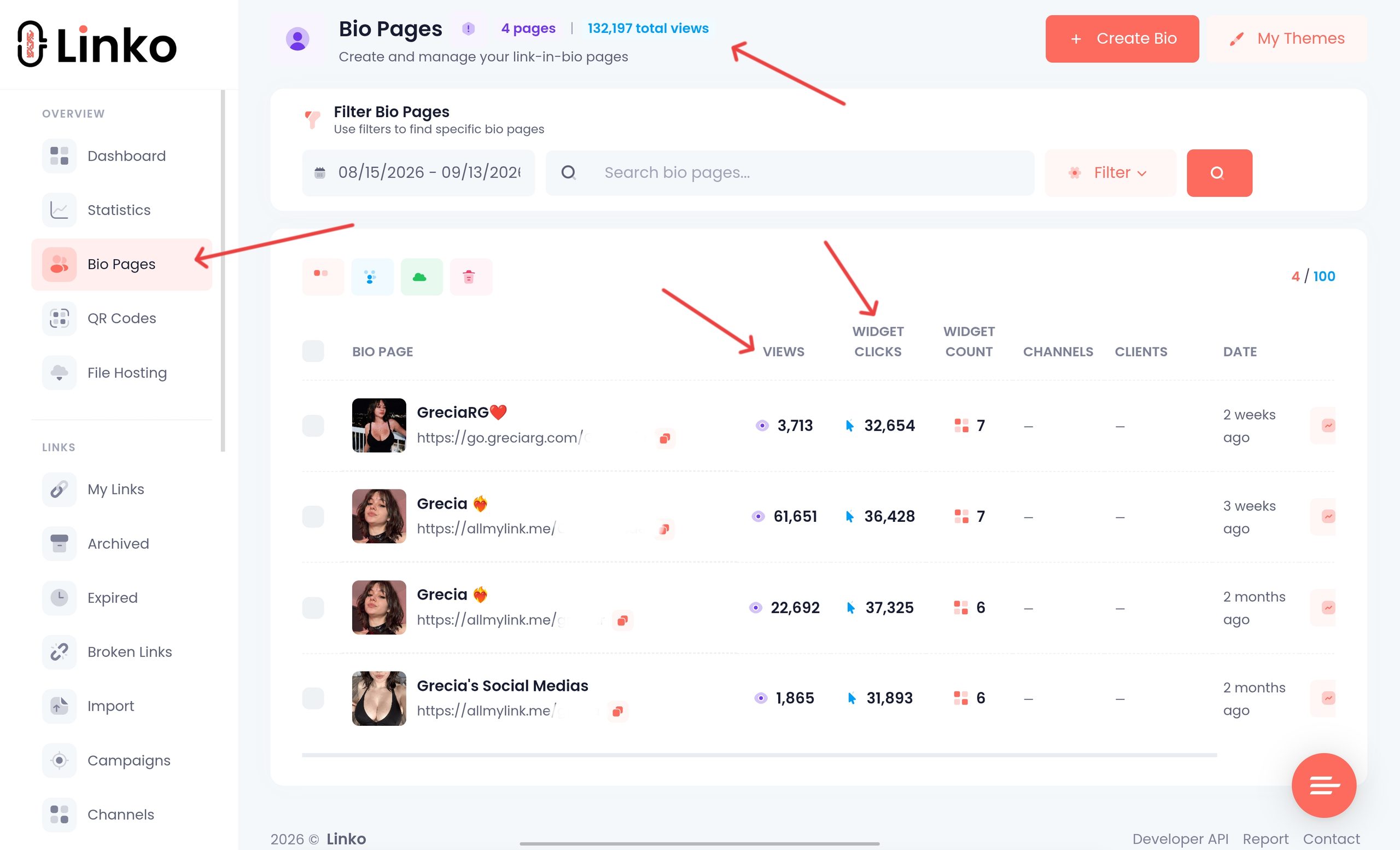1400x850 pixels.
Task: Click the Report footer link
Action: pyautogui.click(x=1265, y=839)
